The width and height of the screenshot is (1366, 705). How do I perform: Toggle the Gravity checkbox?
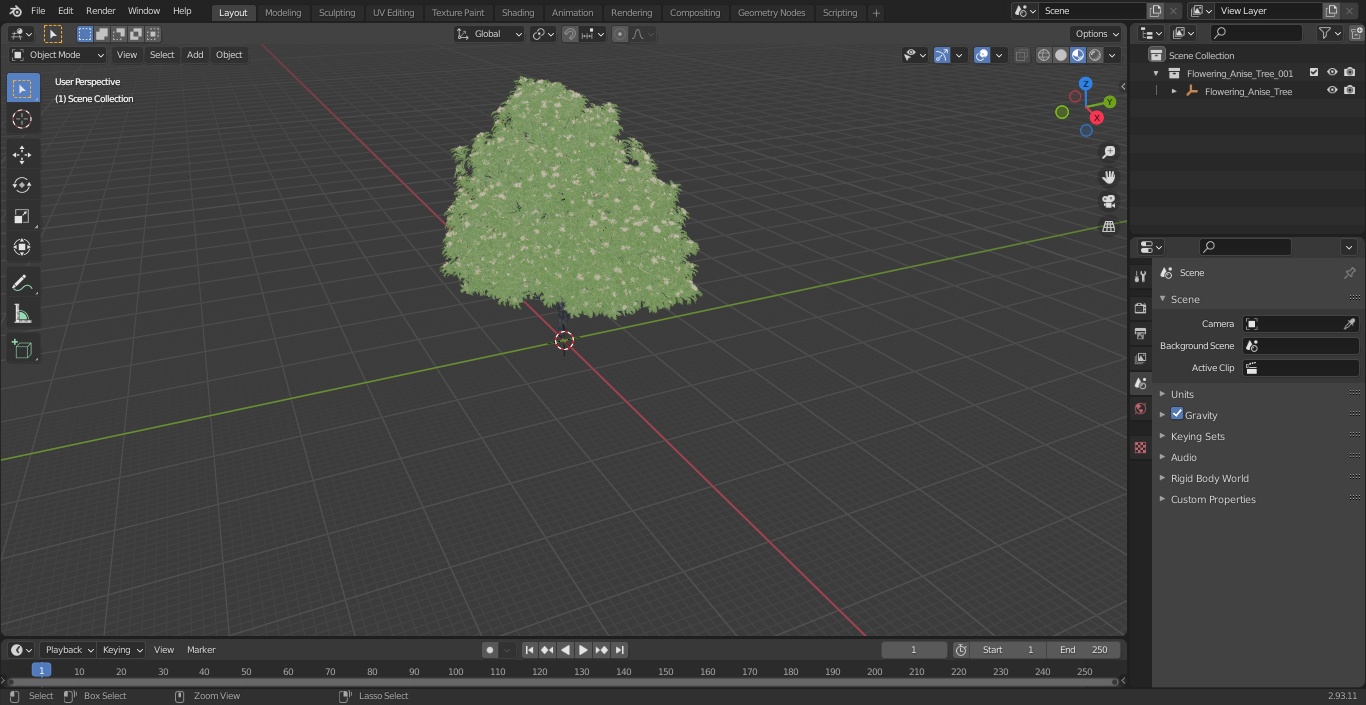click(1177, 414)
